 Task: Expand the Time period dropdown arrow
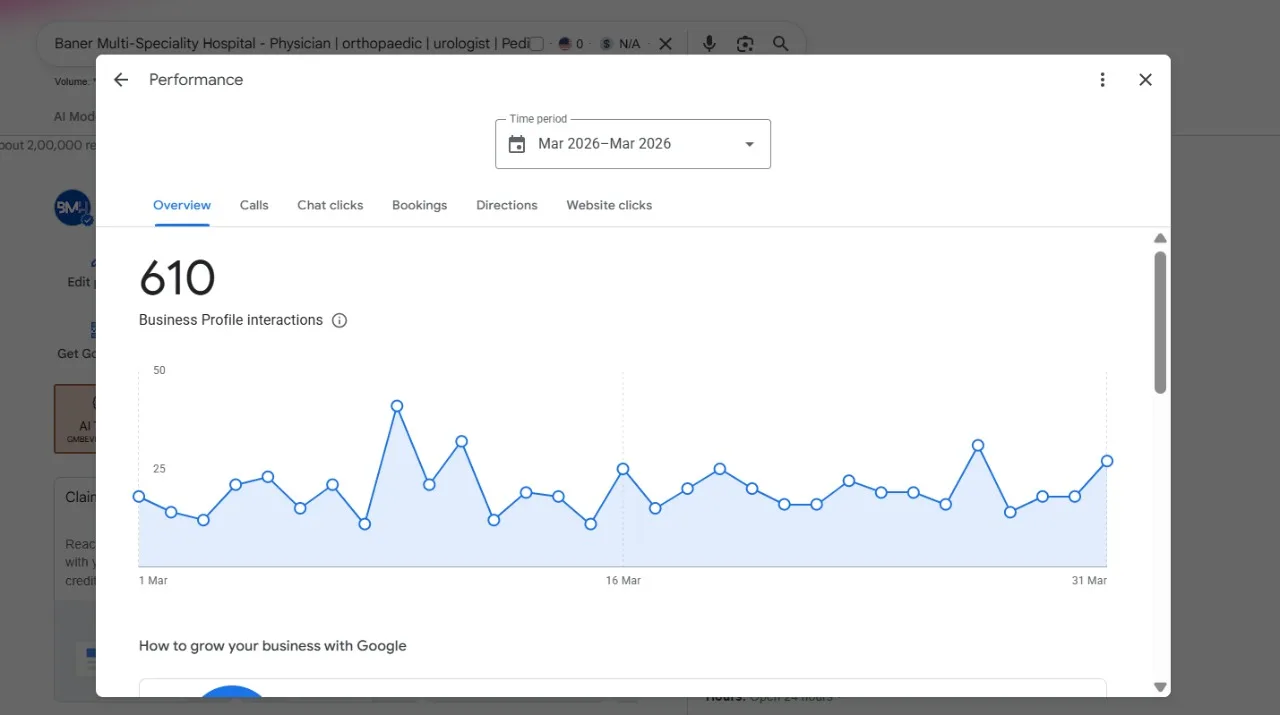pos(749,144)
